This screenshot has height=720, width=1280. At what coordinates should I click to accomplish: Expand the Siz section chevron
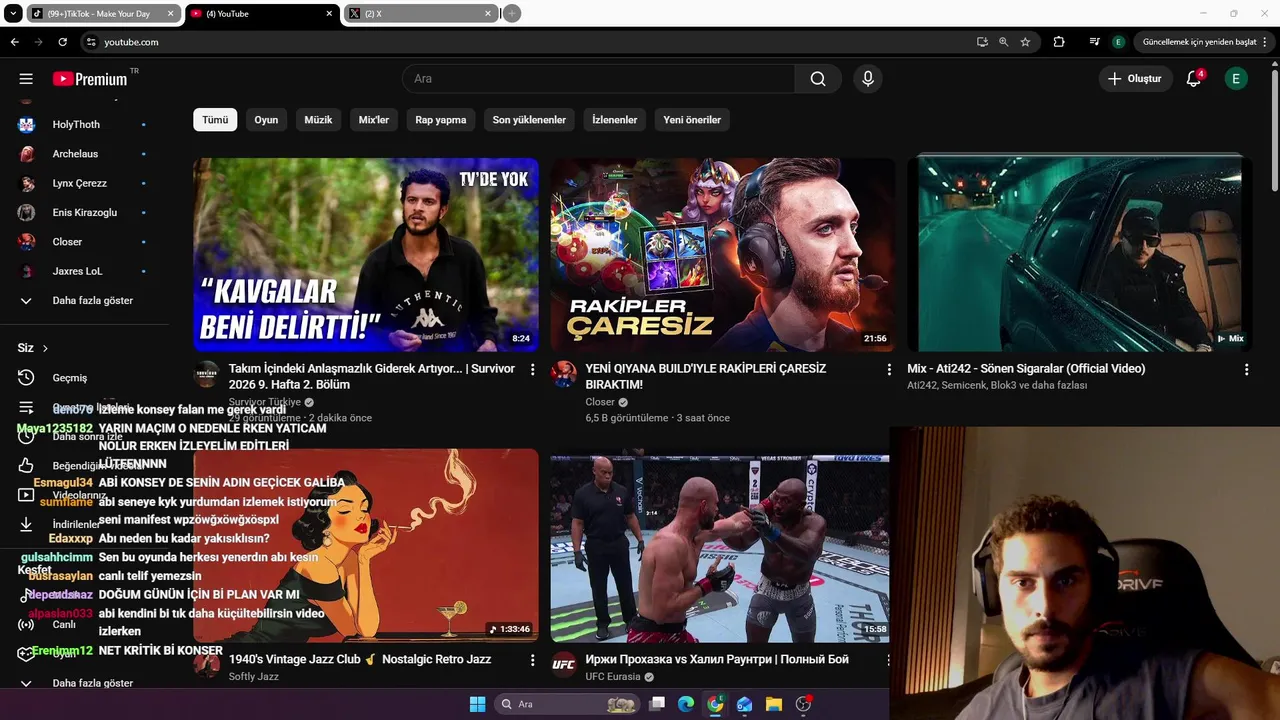45,348
